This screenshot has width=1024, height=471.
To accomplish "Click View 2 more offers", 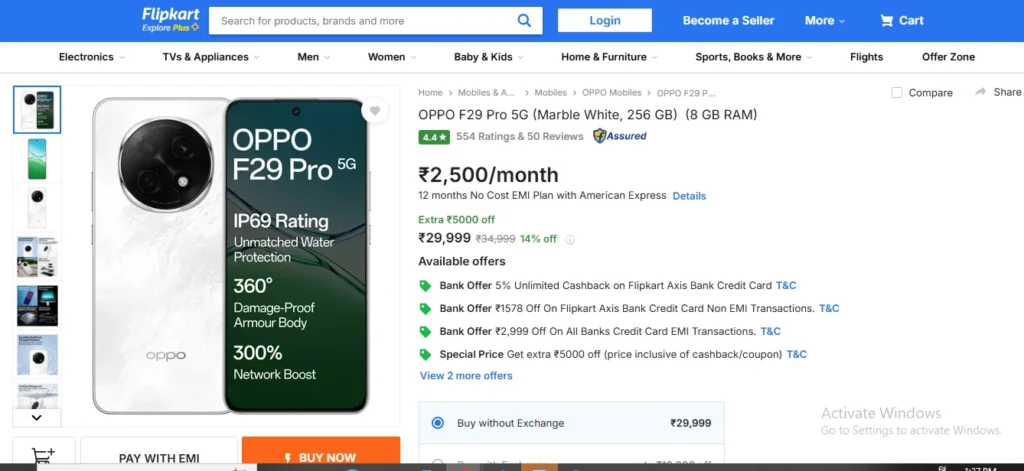I will pyautogui.click(x=466, y=376).
